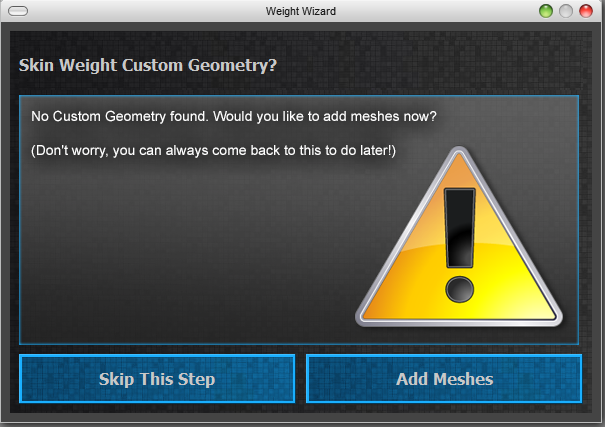The width and height of the screenshot is (605, 427).
Task: Click the green window button
Action: 546,11
